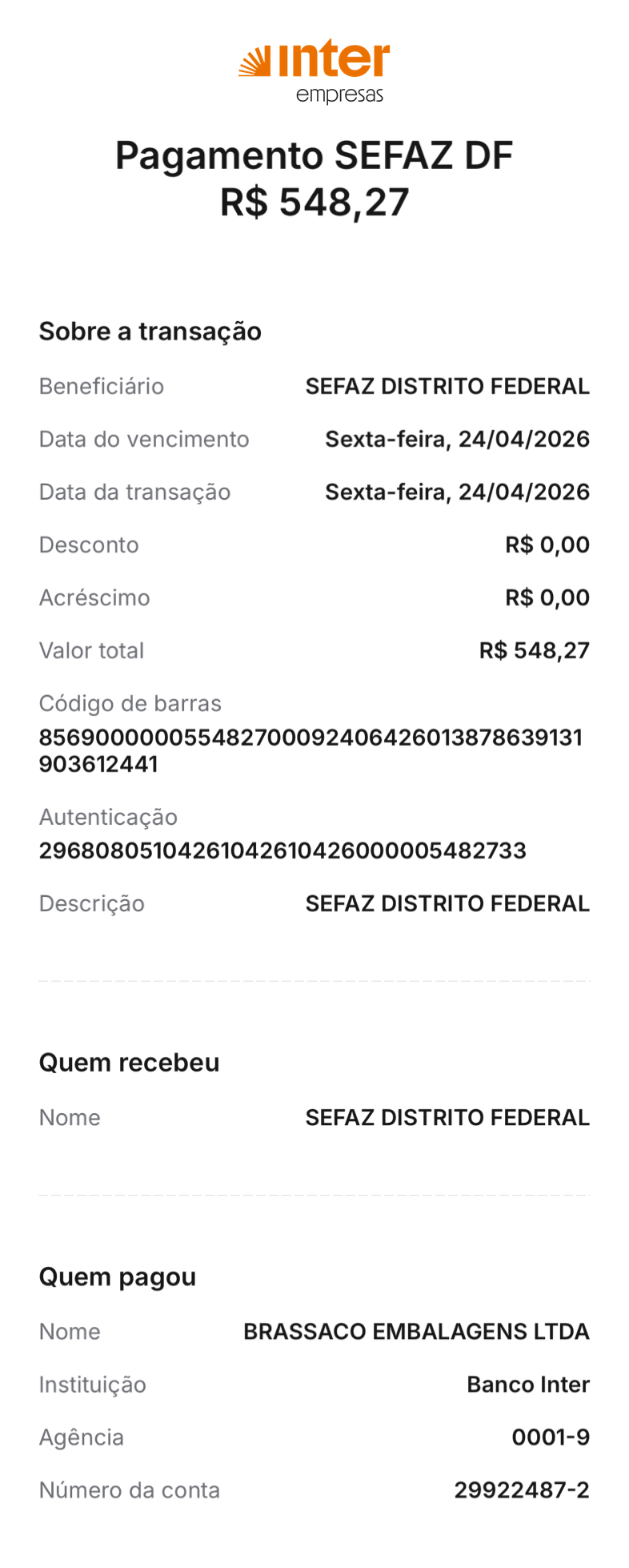Click the Instituição value Banco Inter
Image resolution: width=629 pixels, height=1568 pixels.
pyautogui.click(x=528, y=1384)
